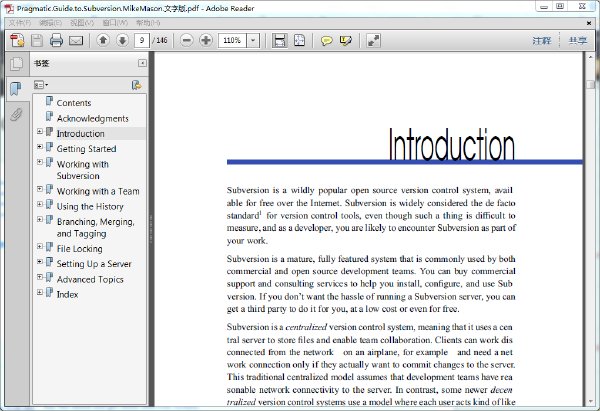
Task: Go to Advanced Topics bookmark label
Action: click(x=90, y=279)
